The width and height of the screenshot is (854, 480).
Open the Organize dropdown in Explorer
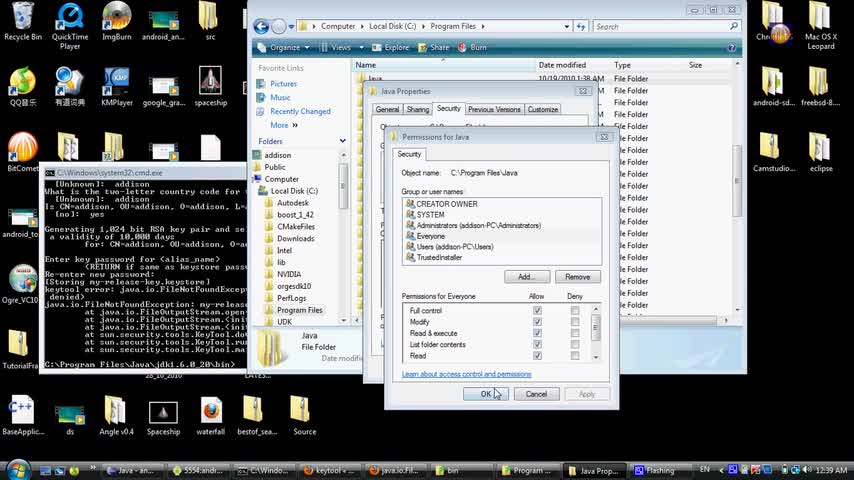[284, 48]
